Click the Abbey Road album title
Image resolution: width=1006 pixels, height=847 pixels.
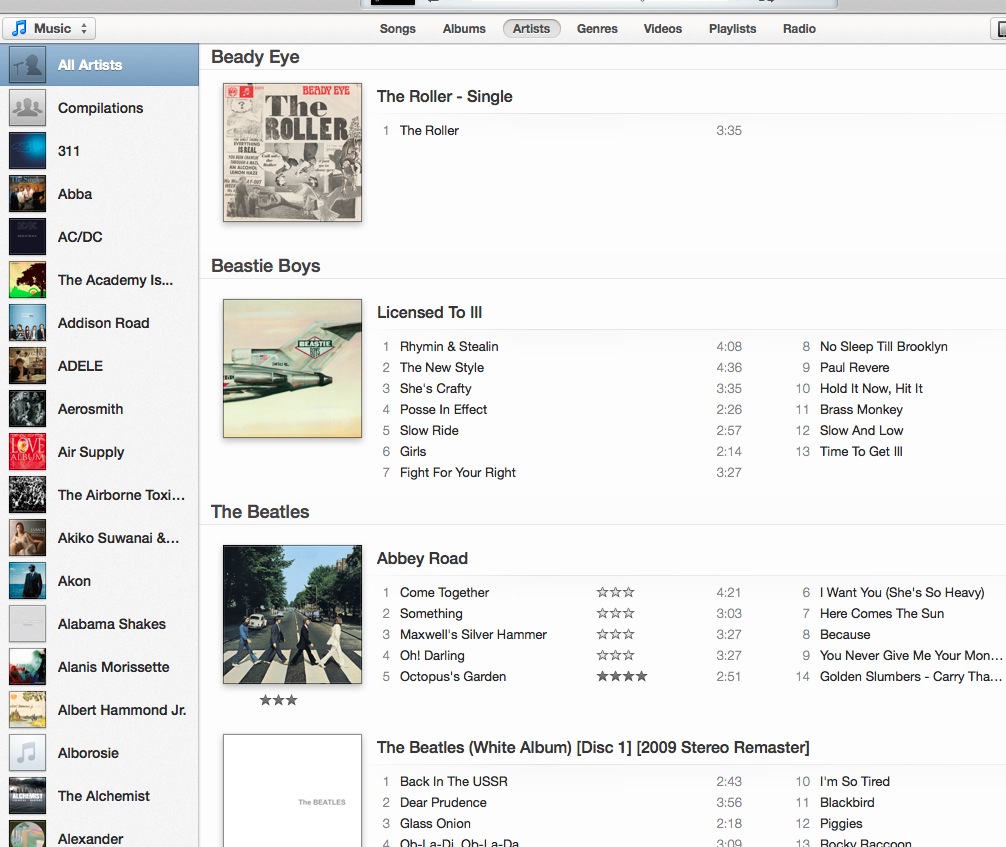point(422,558)
